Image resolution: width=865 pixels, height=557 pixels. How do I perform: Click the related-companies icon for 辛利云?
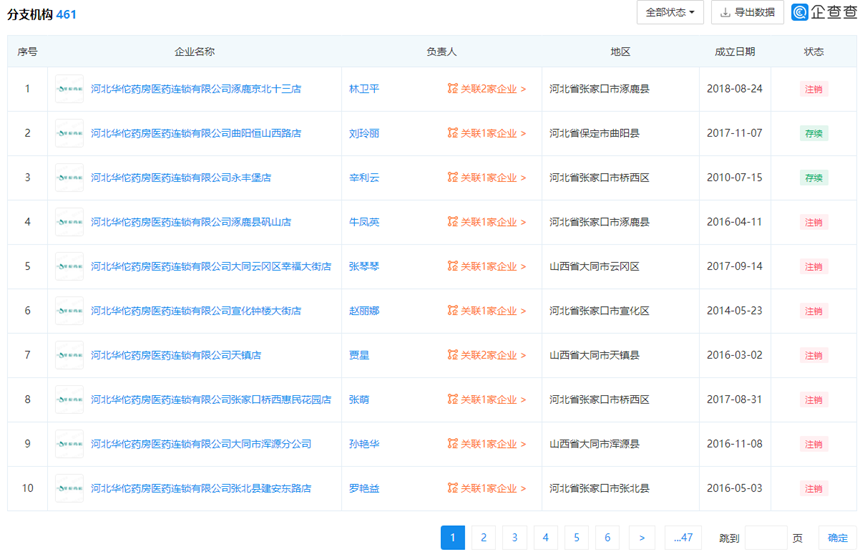point(452,178)
